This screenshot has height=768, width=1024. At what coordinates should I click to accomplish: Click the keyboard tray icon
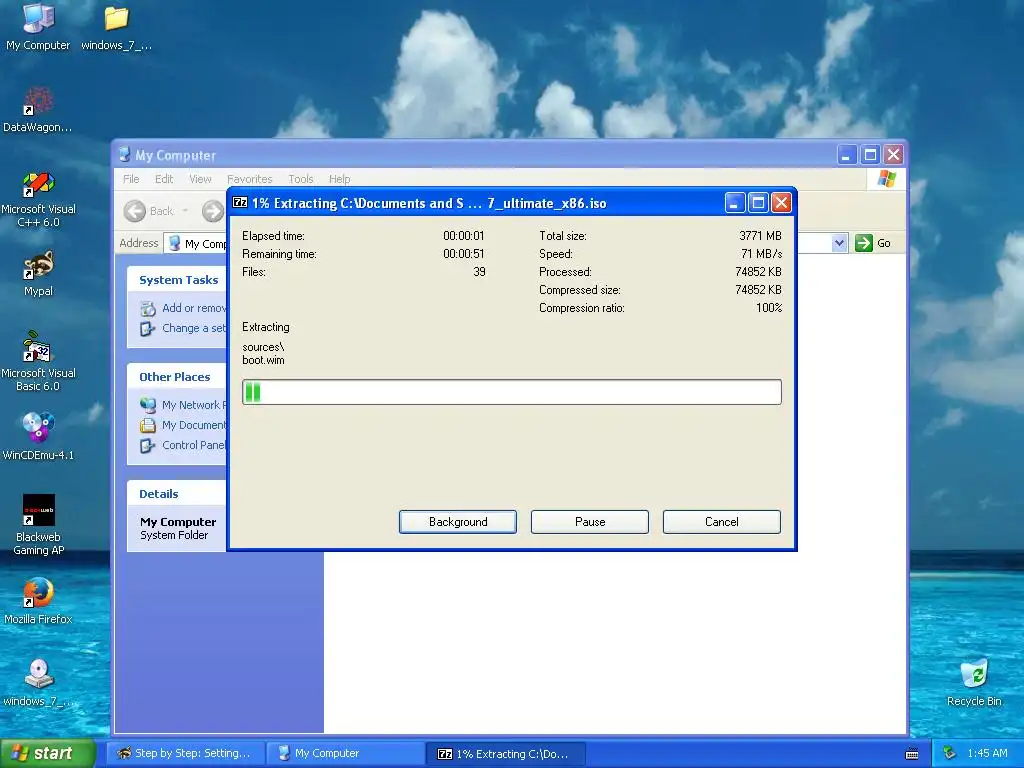coord(912,754)
